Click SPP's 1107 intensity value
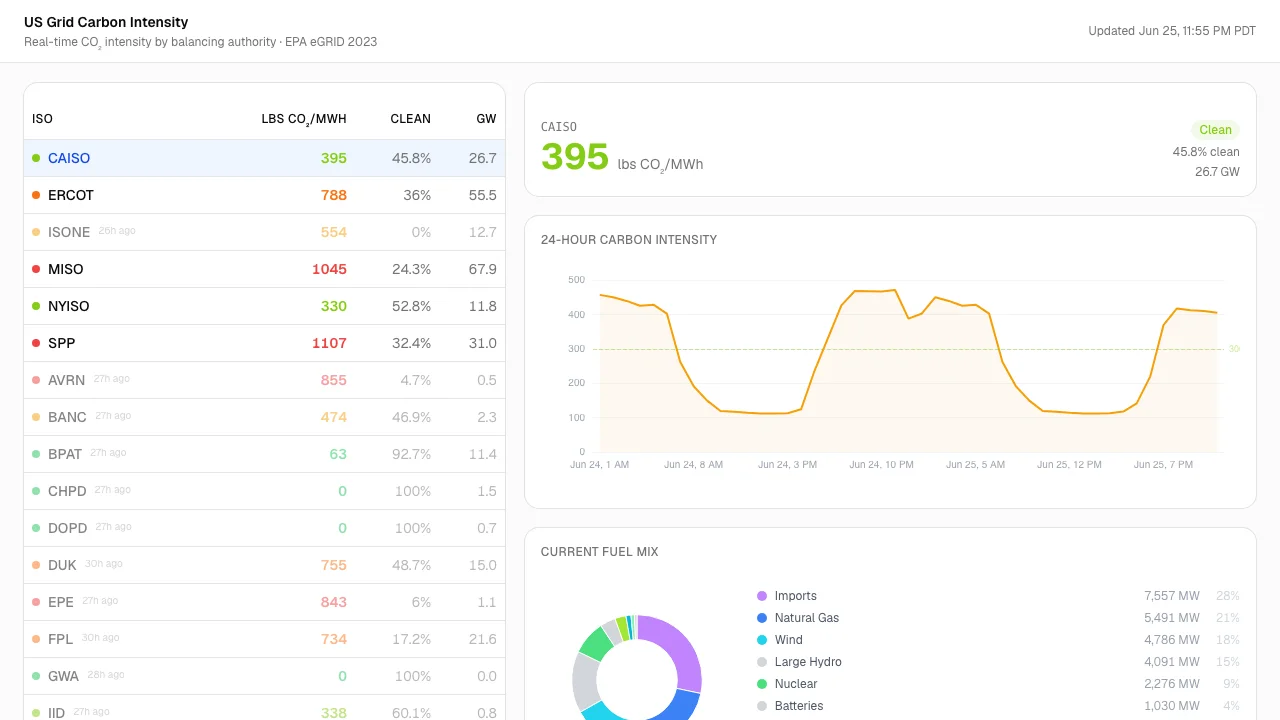1280x720 pixels. coord(329,343)
